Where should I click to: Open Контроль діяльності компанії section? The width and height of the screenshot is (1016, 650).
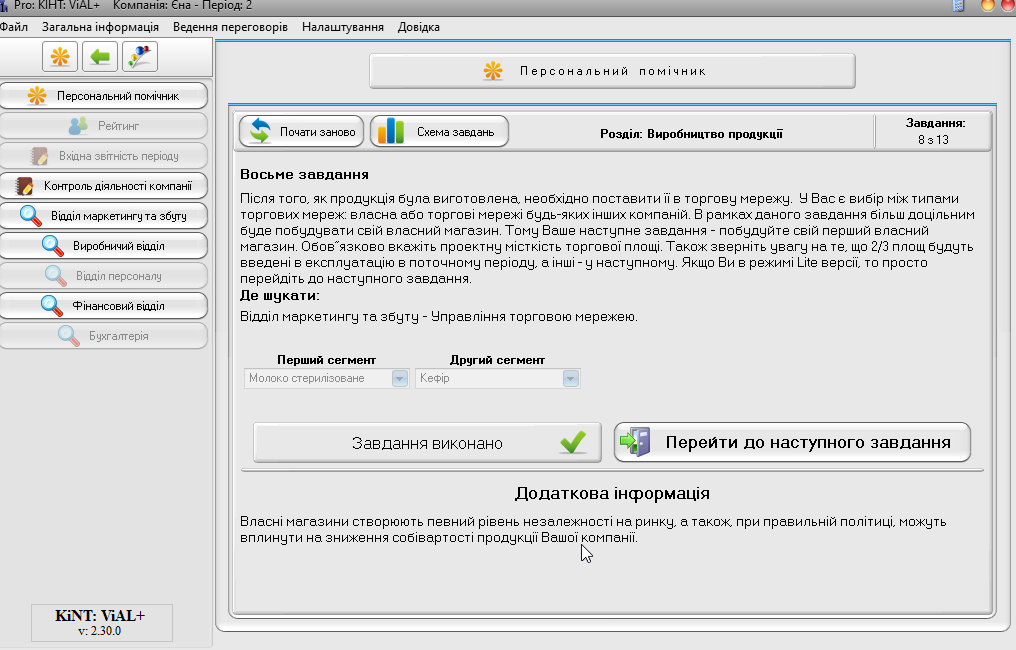tap(104, 186)
